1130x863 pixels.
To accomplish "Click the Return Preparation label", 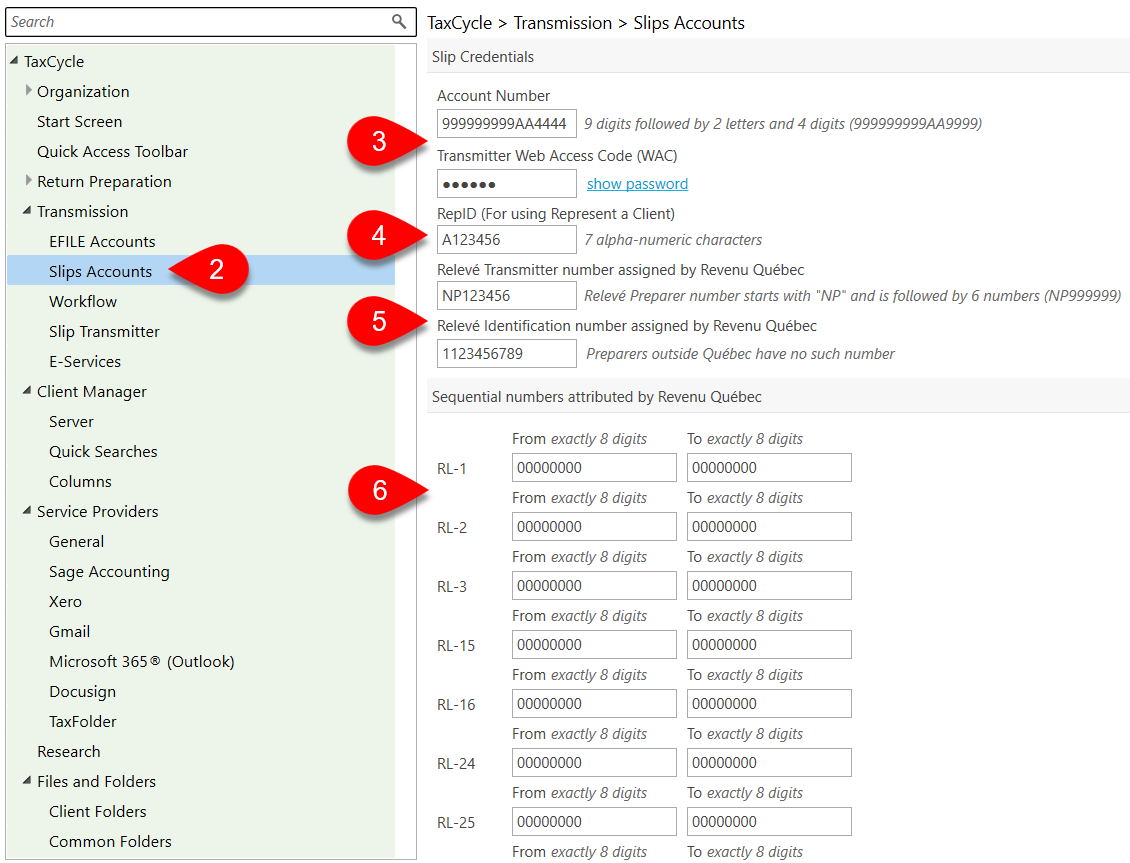I will tap(104, 182).
